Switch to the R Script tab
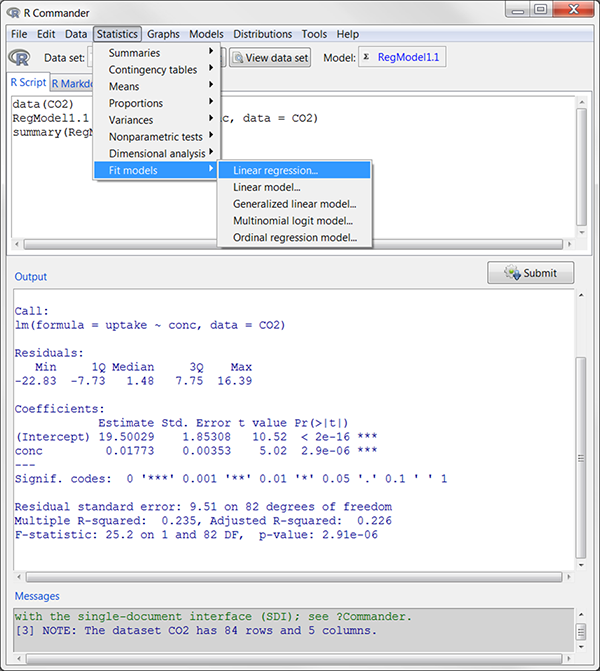 coord(28,82)
